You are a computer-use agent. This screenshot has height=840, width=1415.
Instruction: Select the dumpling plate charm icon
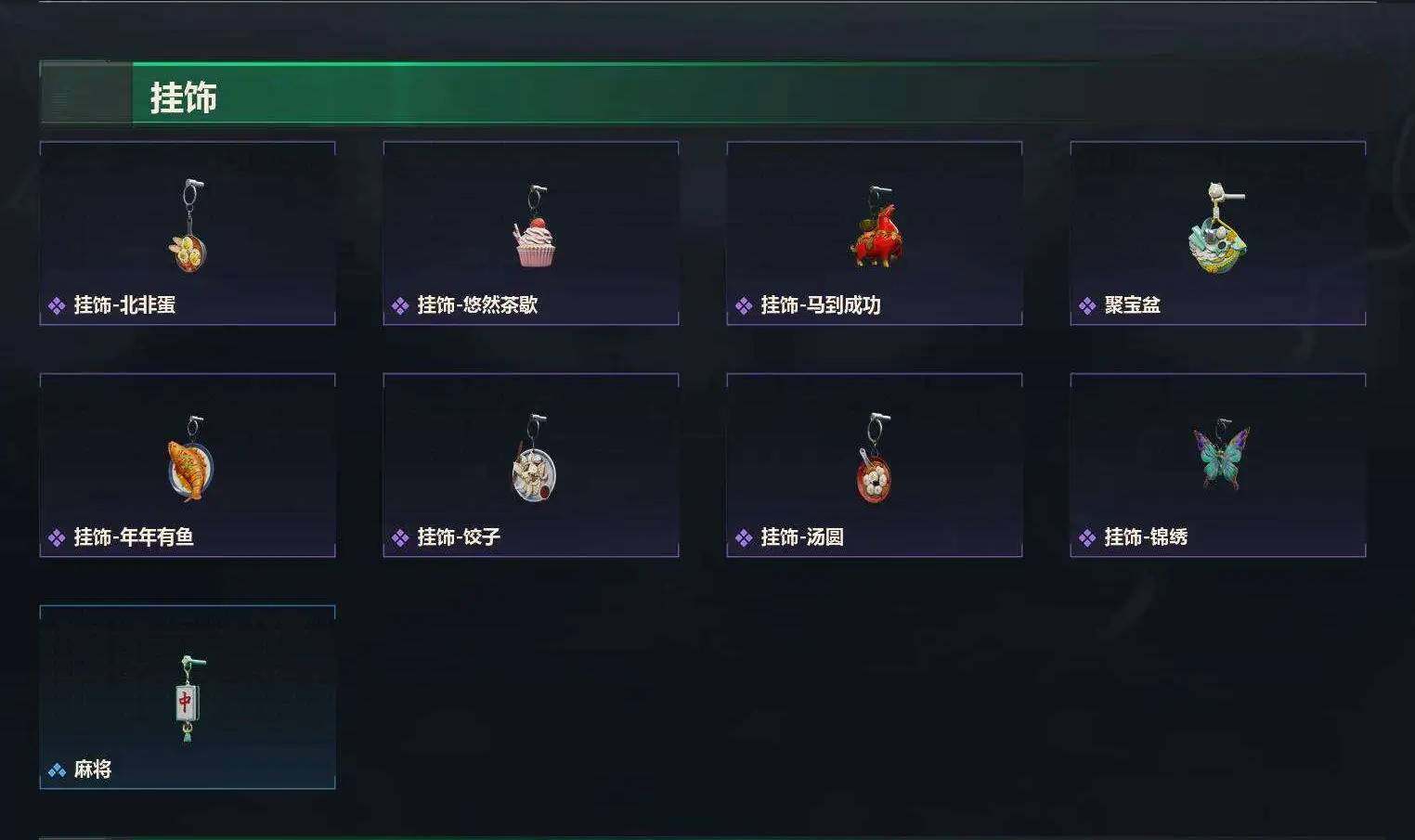click(534, 459)
